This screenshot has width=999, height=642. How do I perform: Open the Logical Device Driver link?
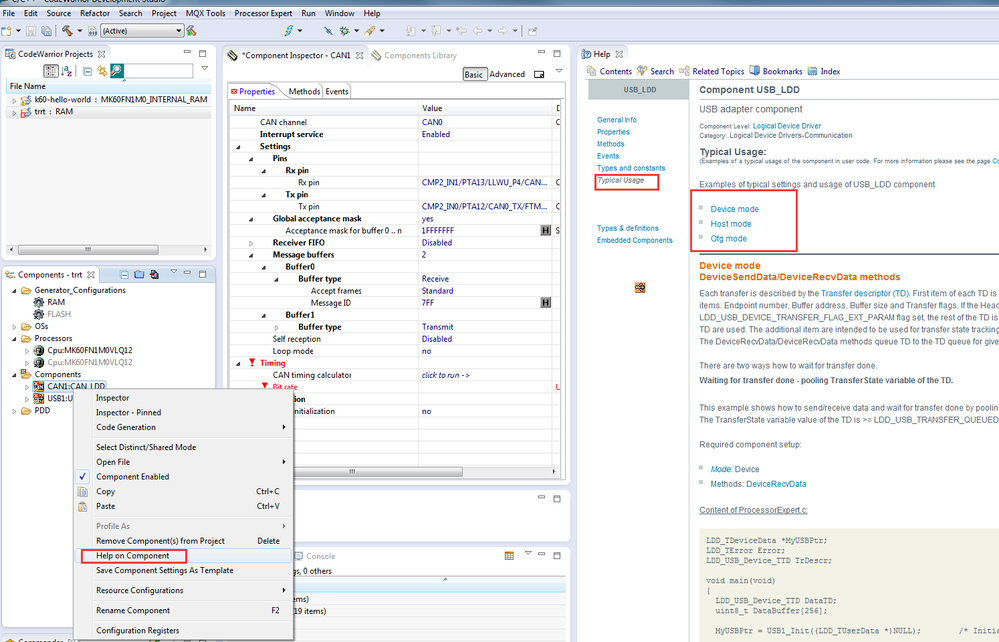(787, 126)
